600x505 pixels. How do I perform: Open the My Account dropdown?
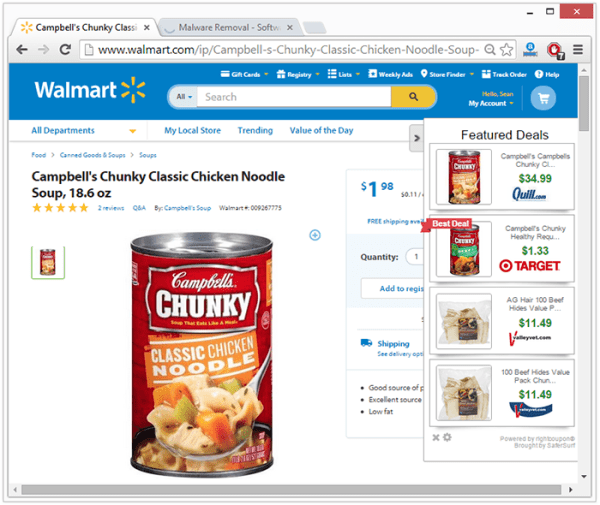491,103
